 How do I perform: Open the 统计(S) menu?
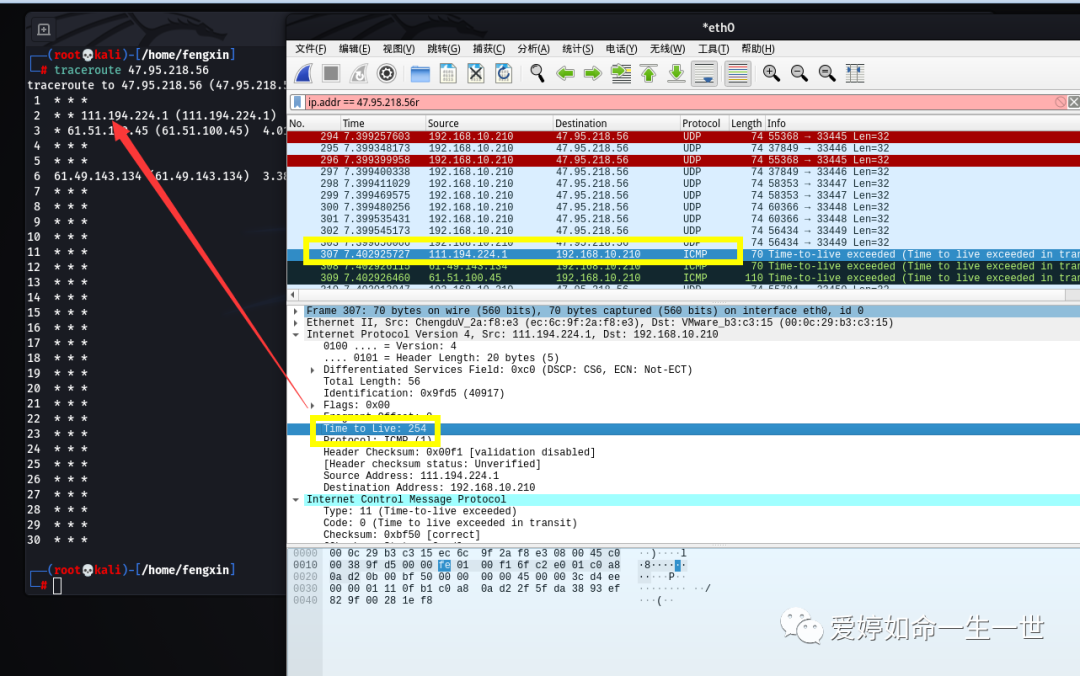[x=578, y=49]
